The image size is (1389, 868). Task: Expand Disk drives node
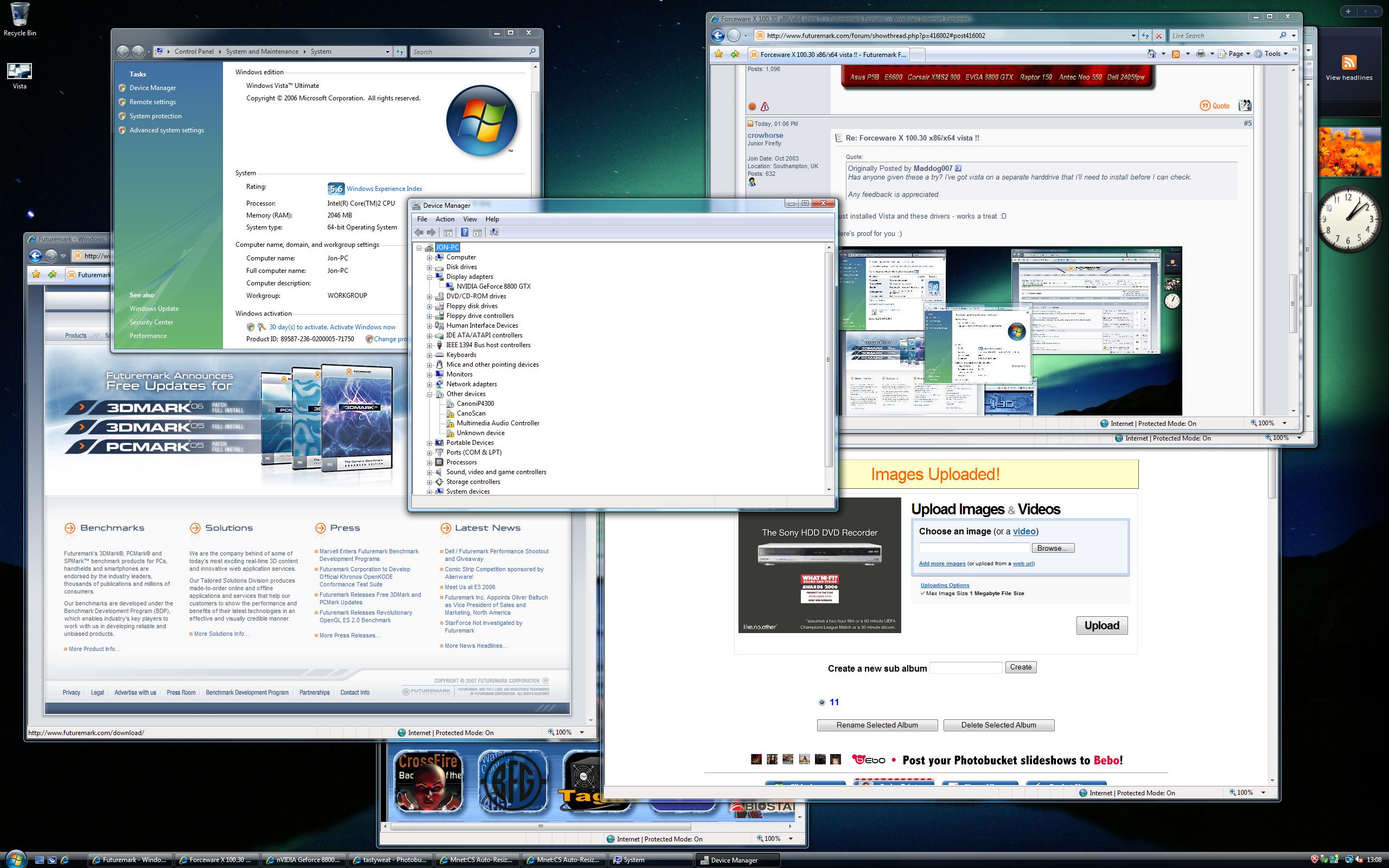point(429,267)
